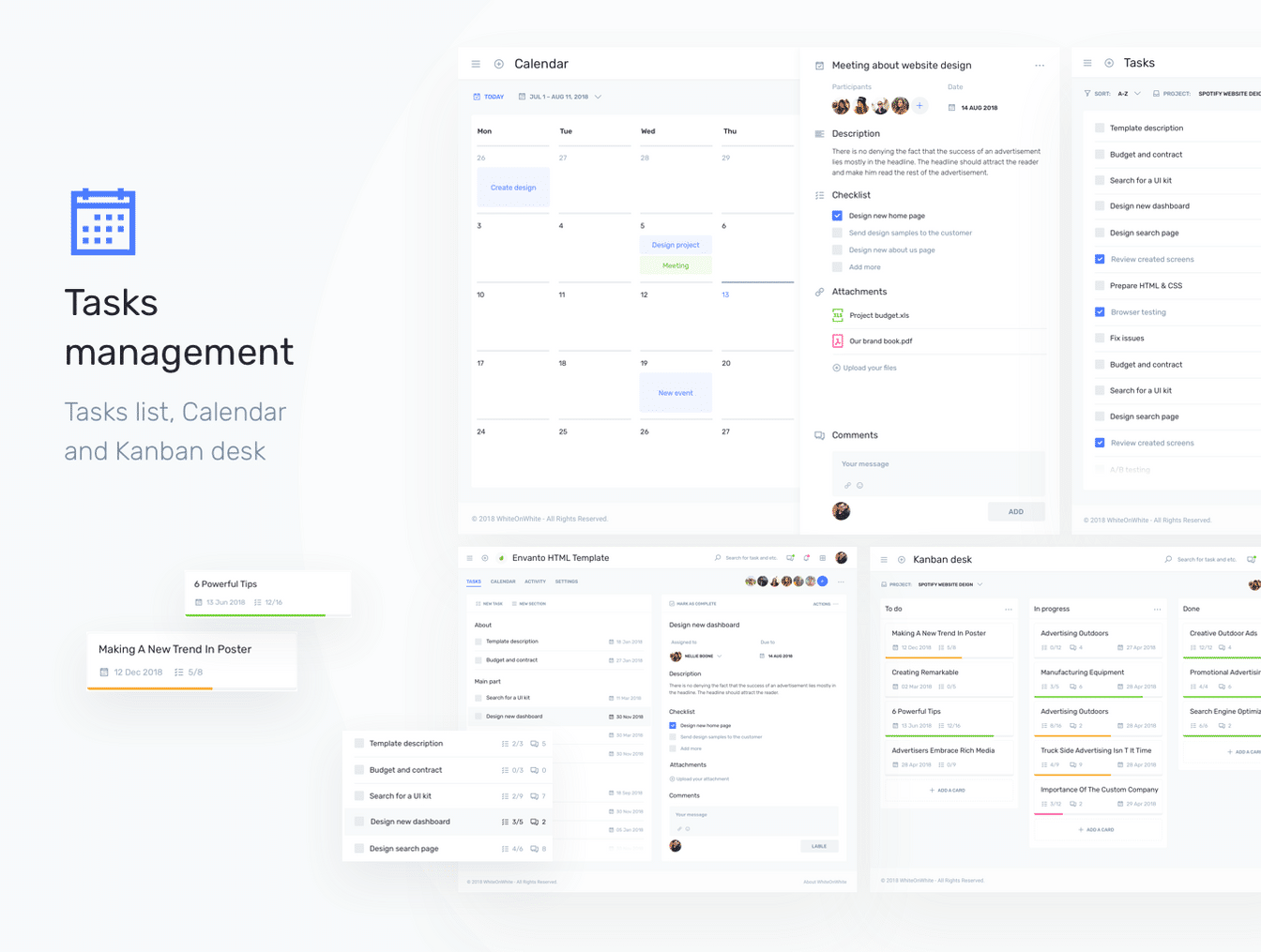Open three-dot menu of Meeting about website design

(x=1040, y=66)
